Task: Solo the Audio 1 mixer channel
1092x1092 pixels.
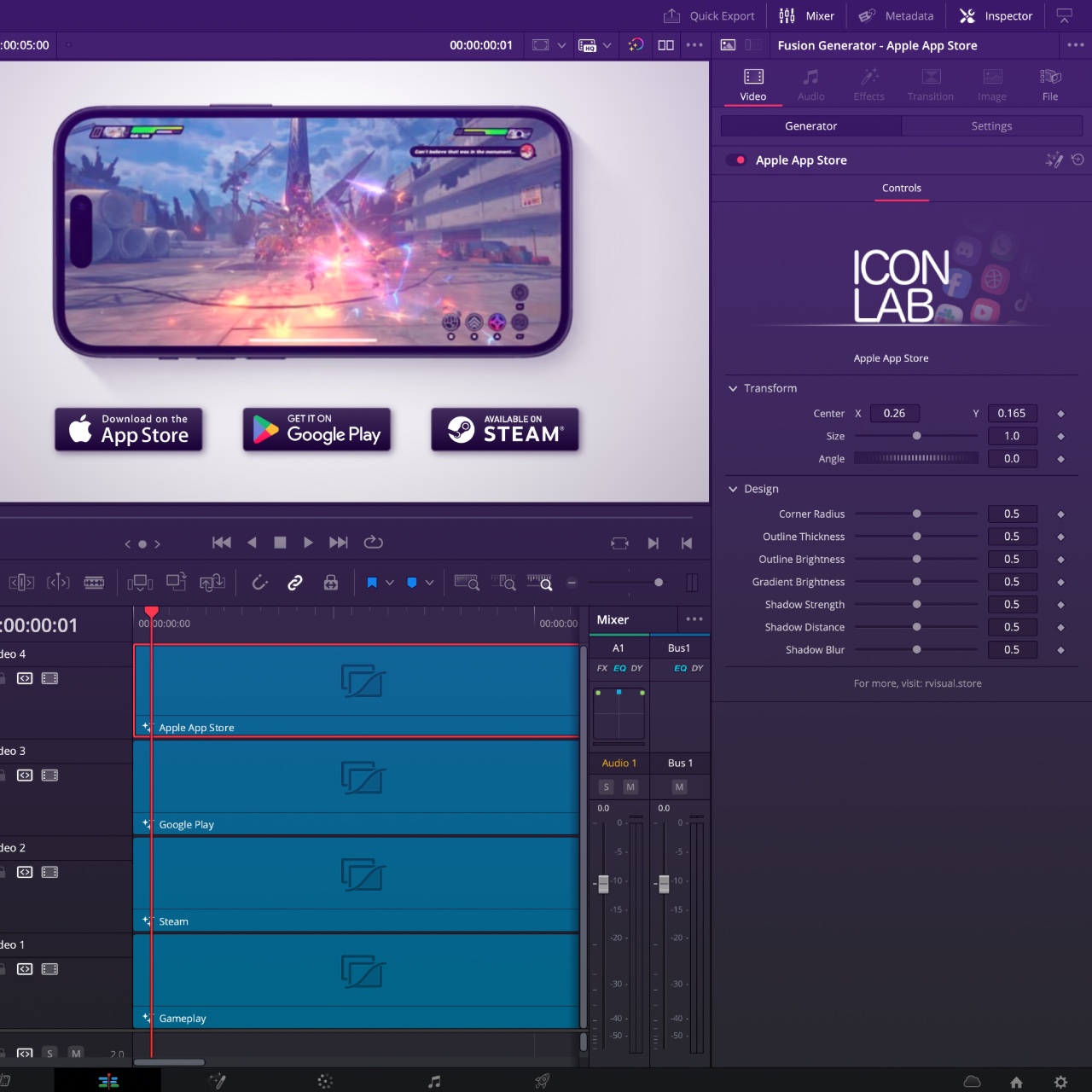Action: click(x=607, y=787)
